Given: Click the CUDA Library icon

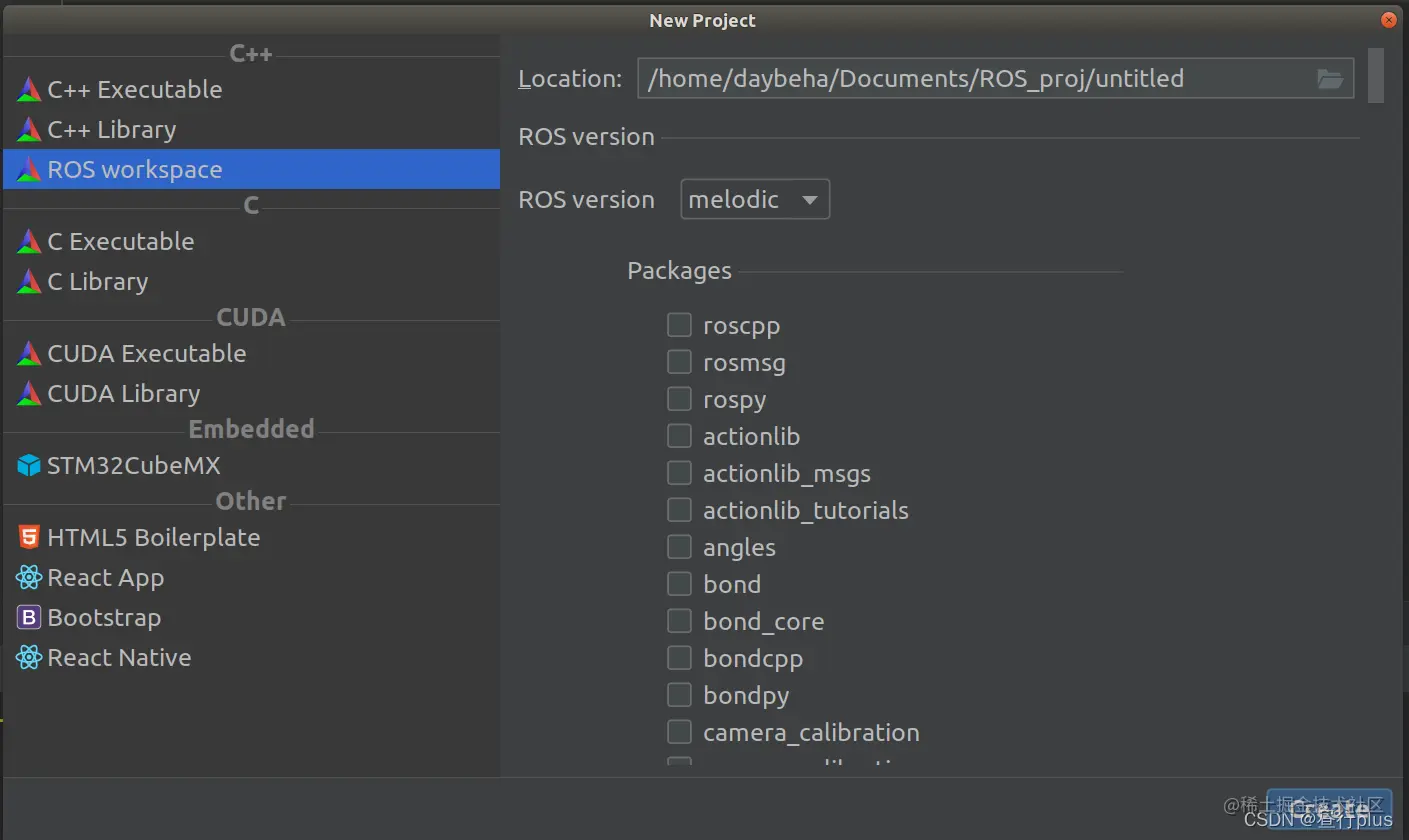Looking at the screenshot, I should pos(29,394).
